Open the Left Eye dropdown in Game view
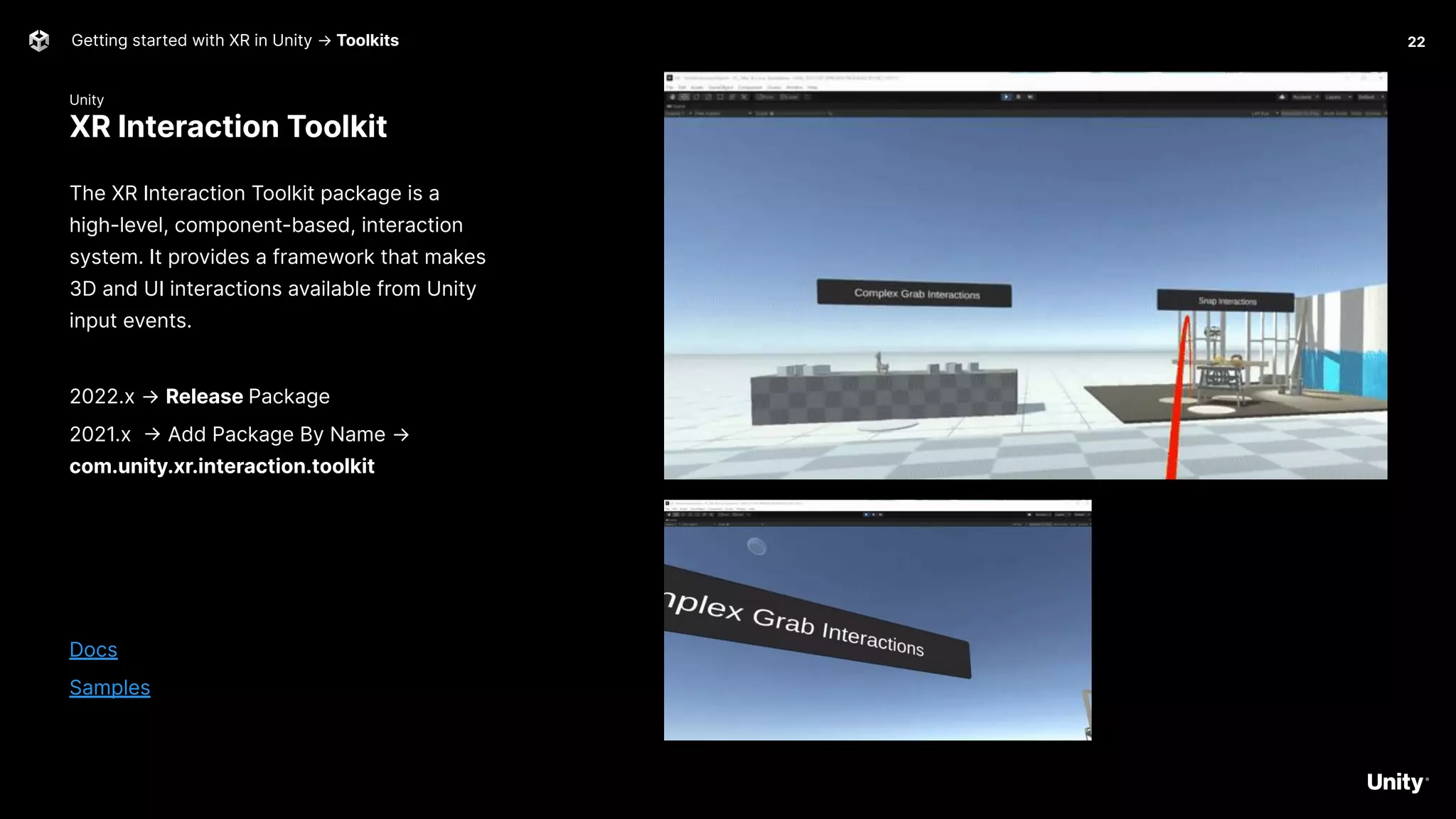Image resolution: width=1456 pixels, height=819 pixels. coord(1265,114)
